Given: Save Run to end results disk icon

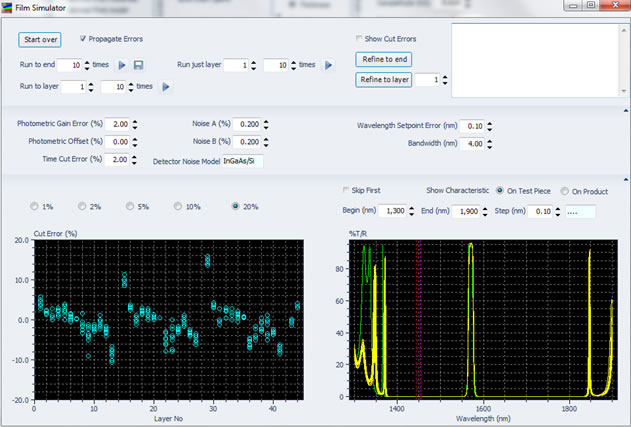Looking at the screenshot, I should coord(138,65).
